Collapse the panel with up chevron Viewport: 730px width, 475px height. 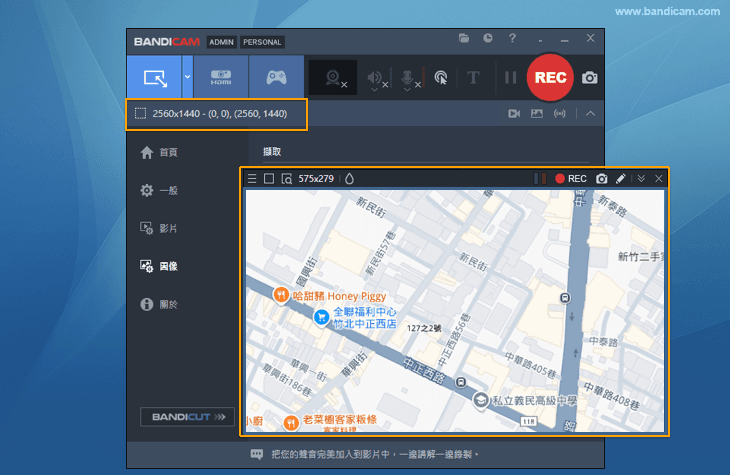[590, 114]
